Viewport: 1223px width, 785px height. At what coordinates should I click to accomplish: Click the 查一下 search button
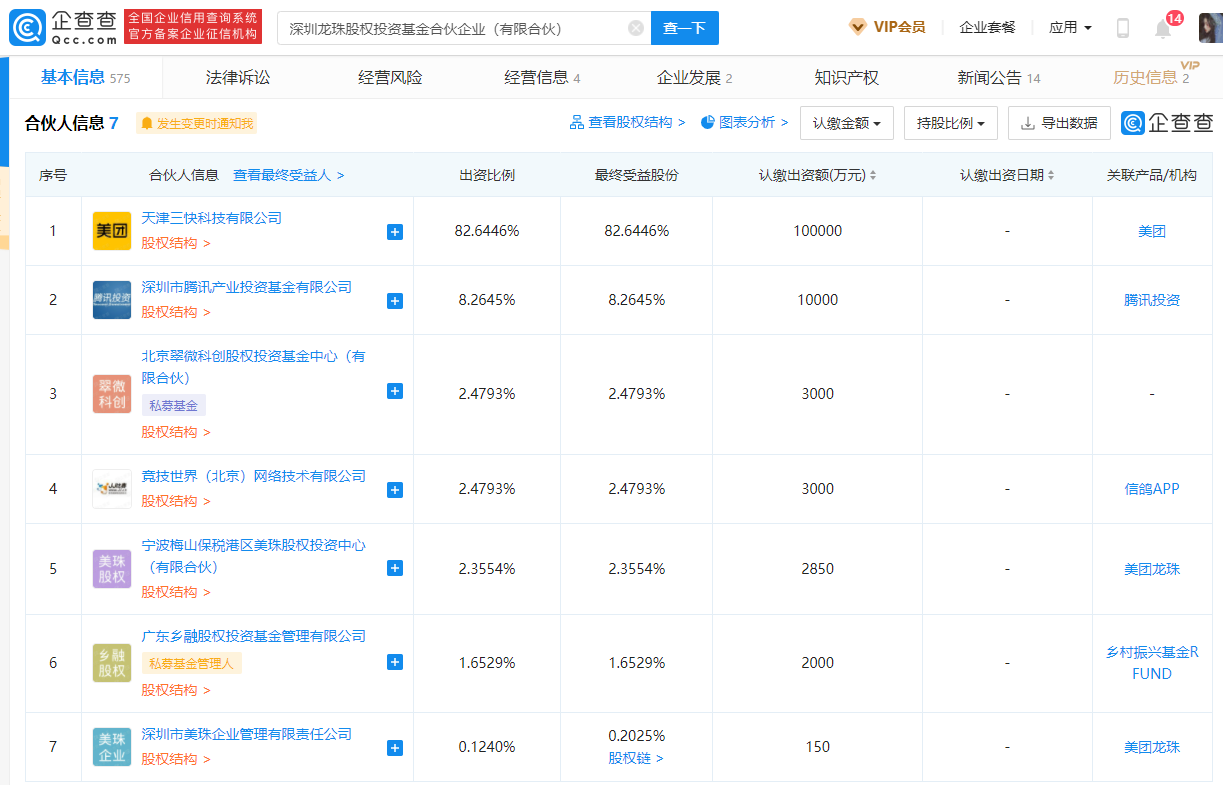(684, 28)
